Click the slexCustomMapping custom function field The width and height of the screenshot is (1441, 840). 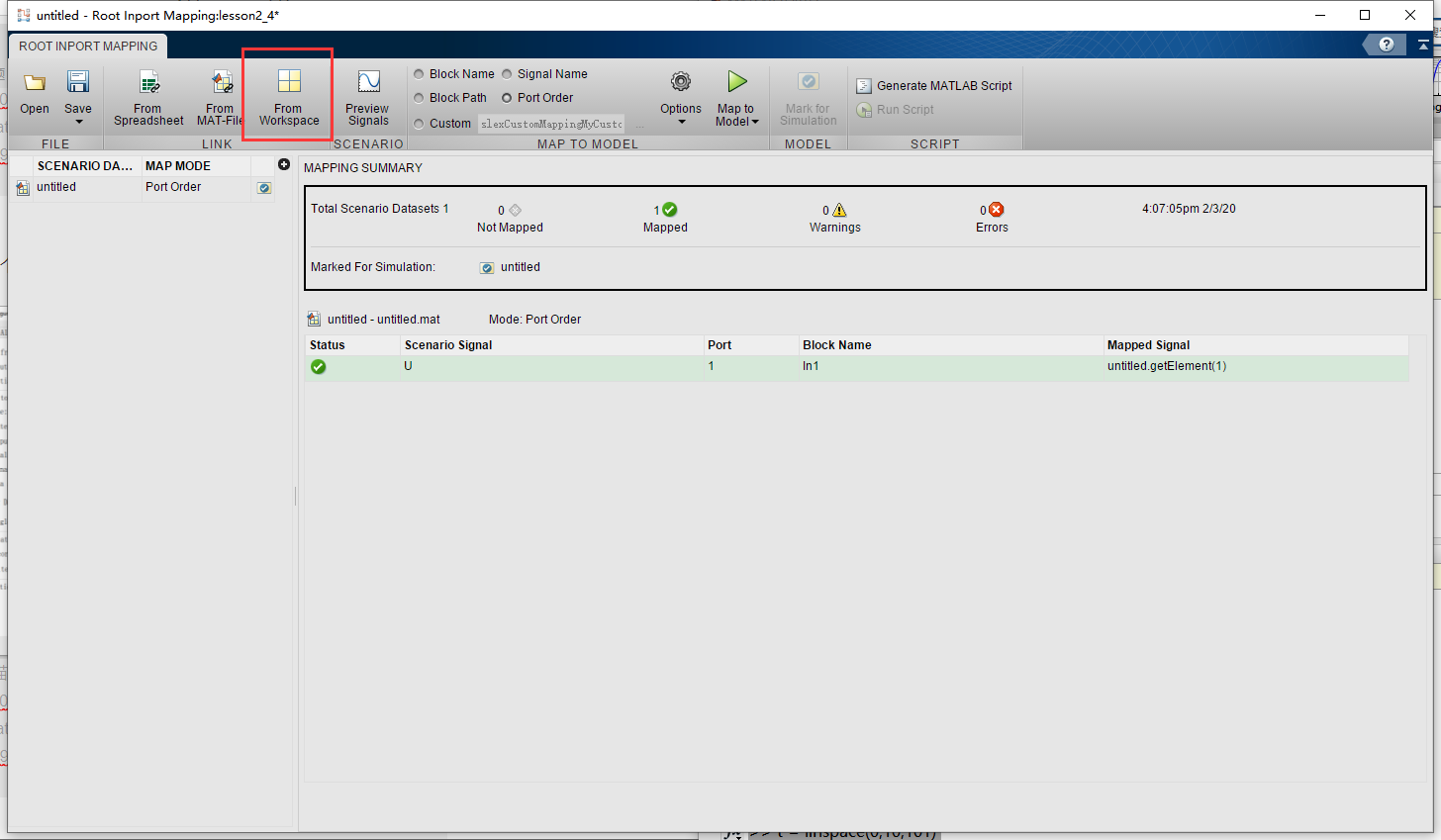point(550,123)
